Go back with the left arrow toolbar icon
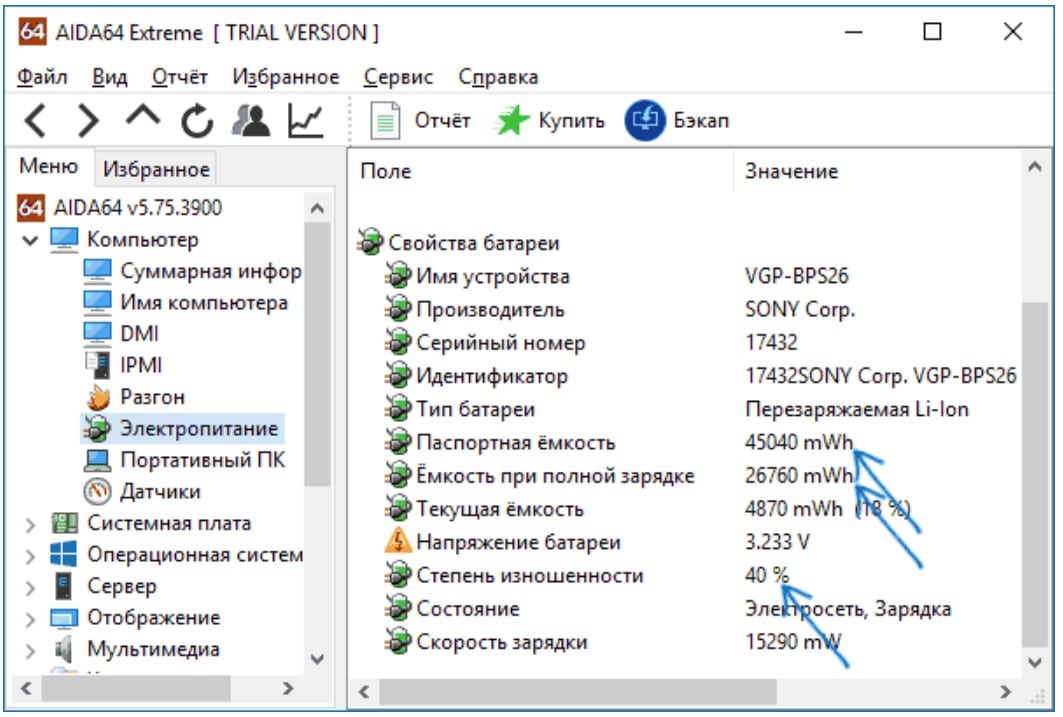Viewport: 1063px width, 717px height. (x=35, y=121)
